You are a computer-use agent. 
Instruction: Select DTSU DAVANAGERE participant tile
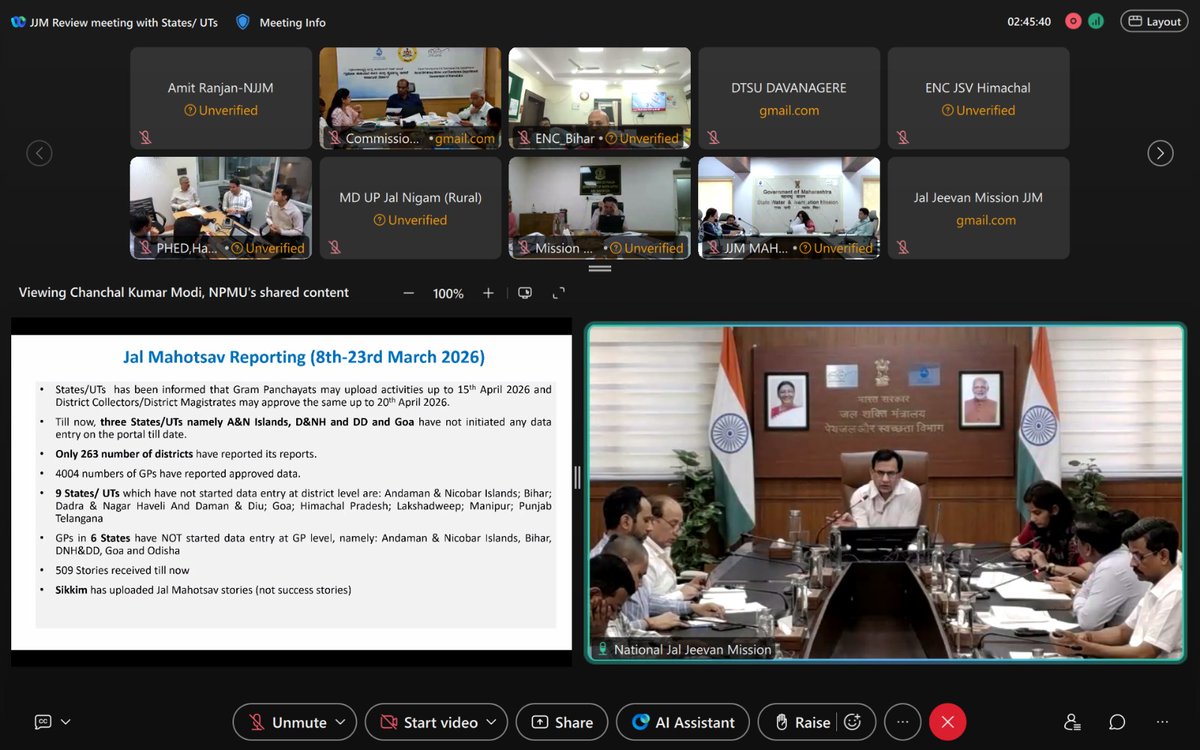(789, 98)
